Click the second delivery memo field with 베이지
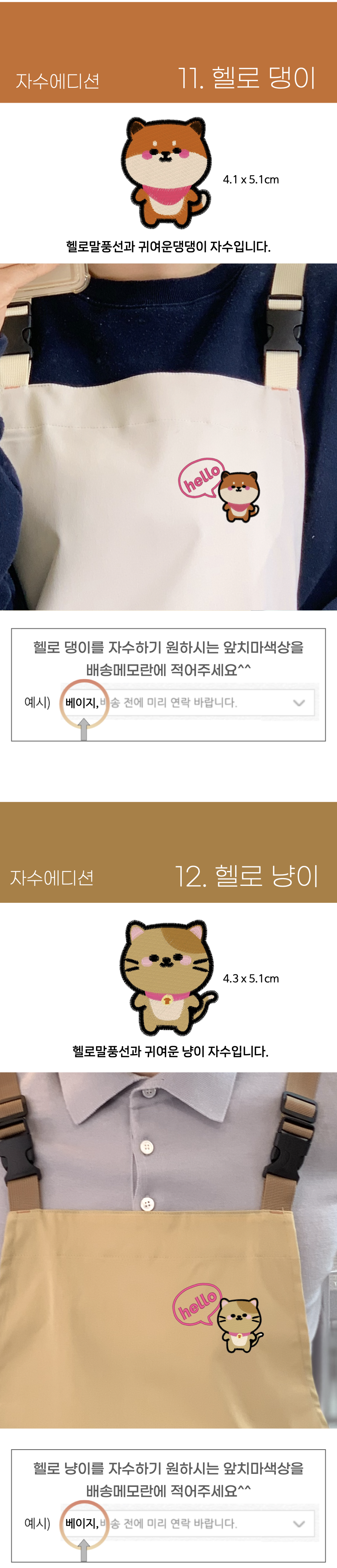This screenshot has height=1568, width=337. click(188, 1524)
